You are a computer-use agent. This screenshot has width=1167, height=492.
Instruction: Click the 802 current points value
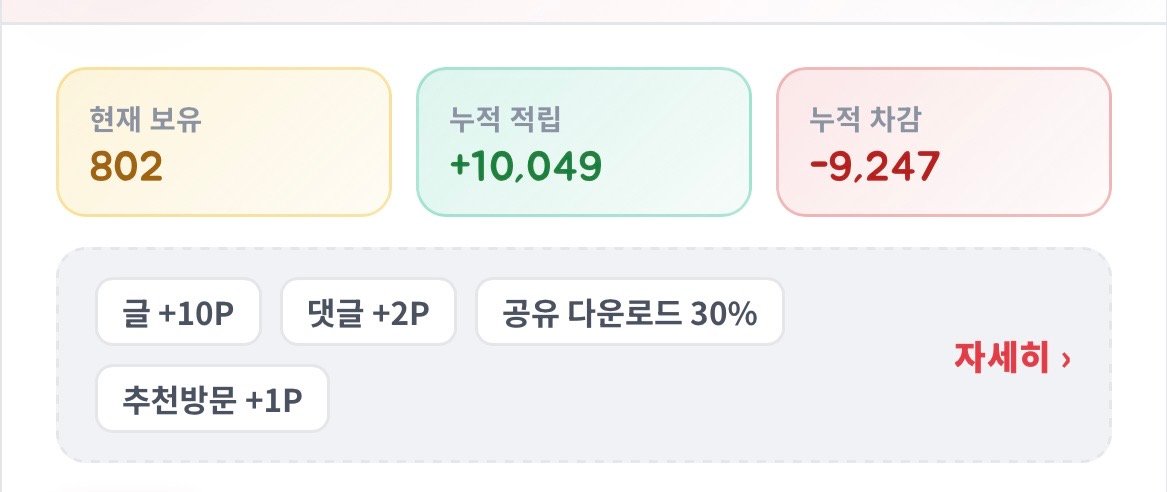[127, 167]
